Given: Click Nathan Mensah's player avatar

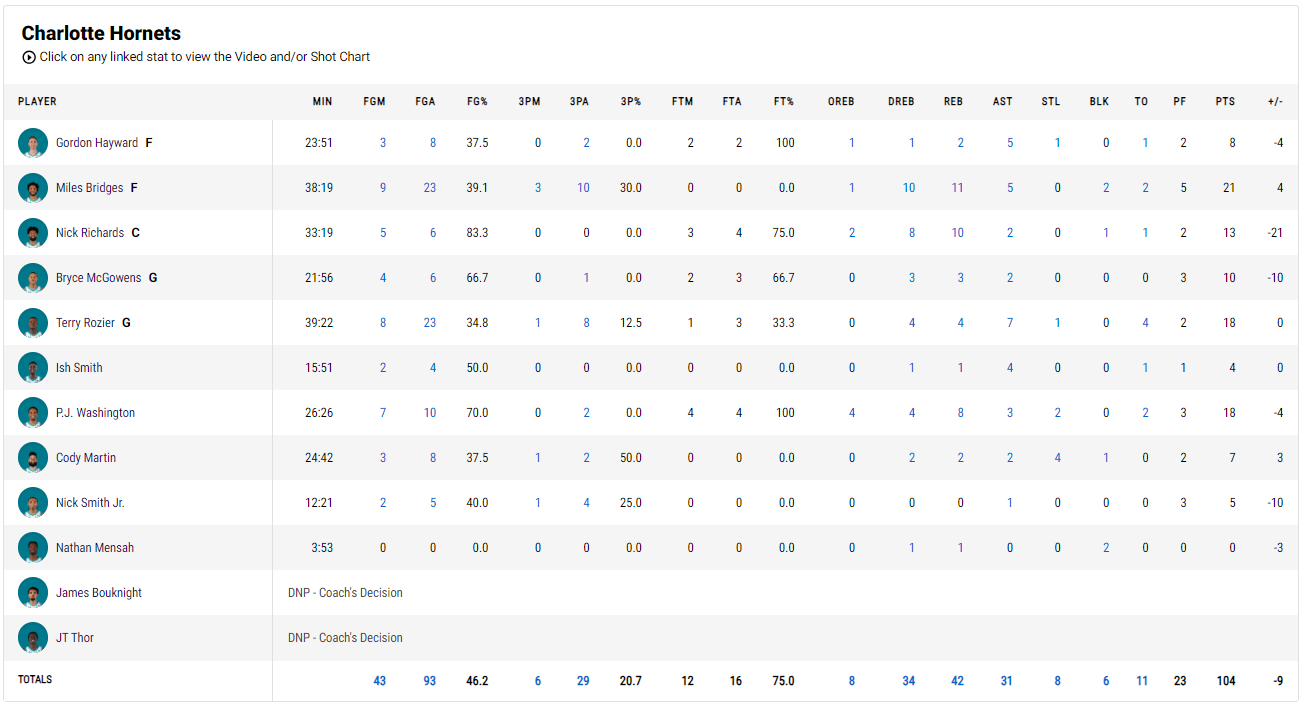Looking at the screenshot, I should [33, 548].
